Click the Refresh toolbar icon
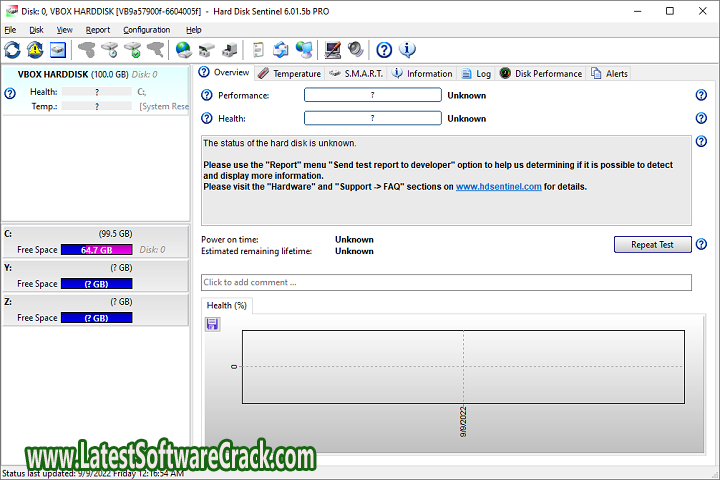This screenshot has width=720, height=480. 13,49
